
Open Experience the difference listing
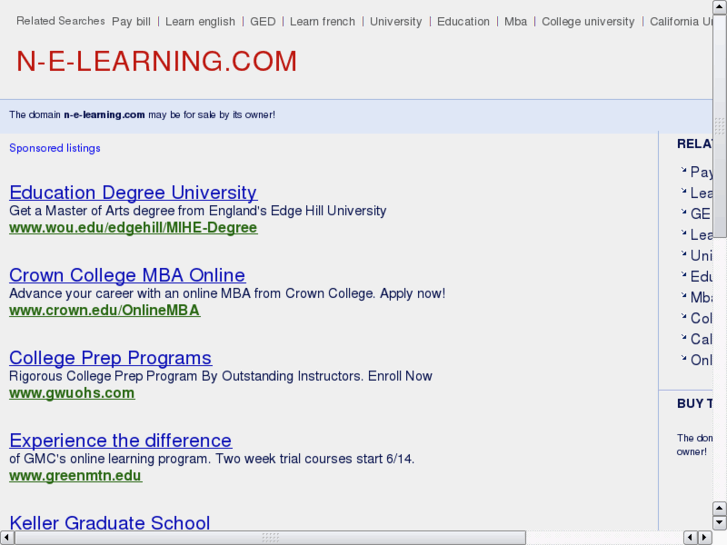coord(121,440)
